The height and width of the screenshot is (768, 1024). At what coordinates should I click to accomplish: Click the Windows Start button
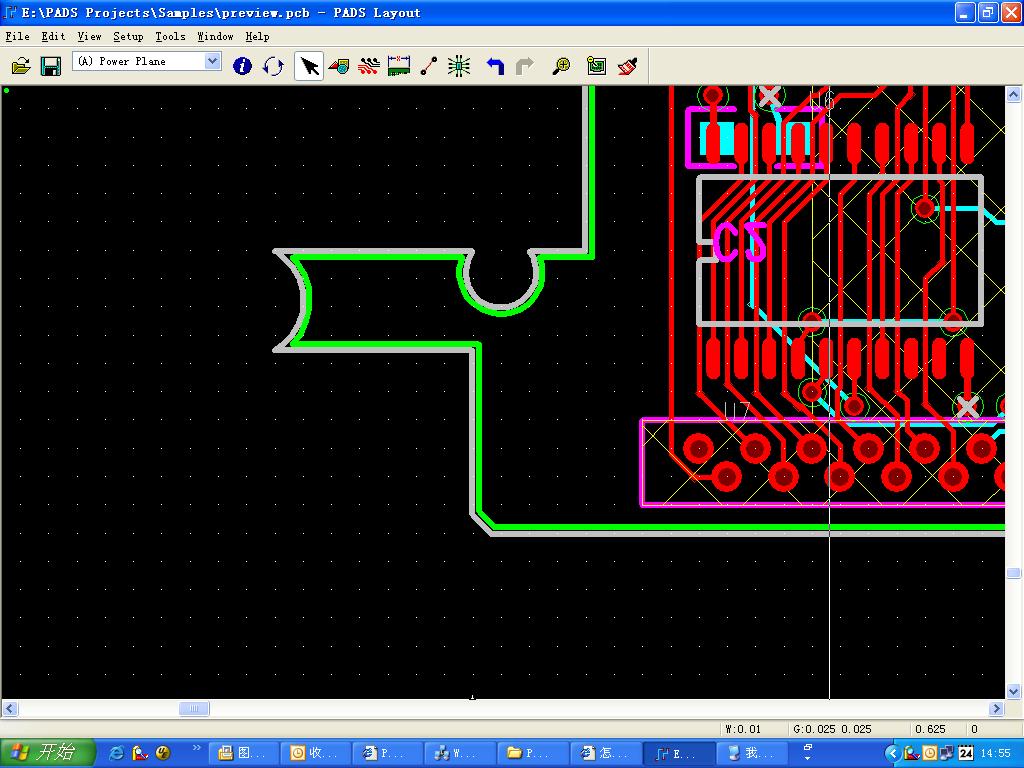tap(47, 753)
